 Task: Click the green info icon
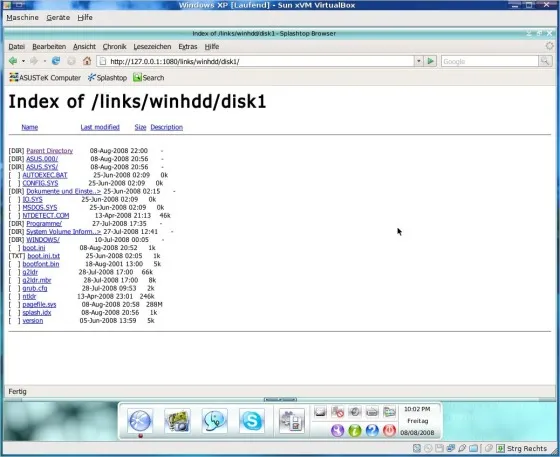(355, 431)
